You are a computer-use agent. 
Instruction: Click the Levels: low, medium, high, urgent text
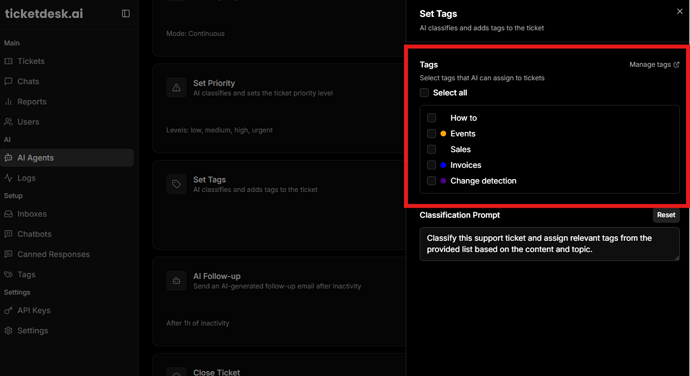click(220, 130)
